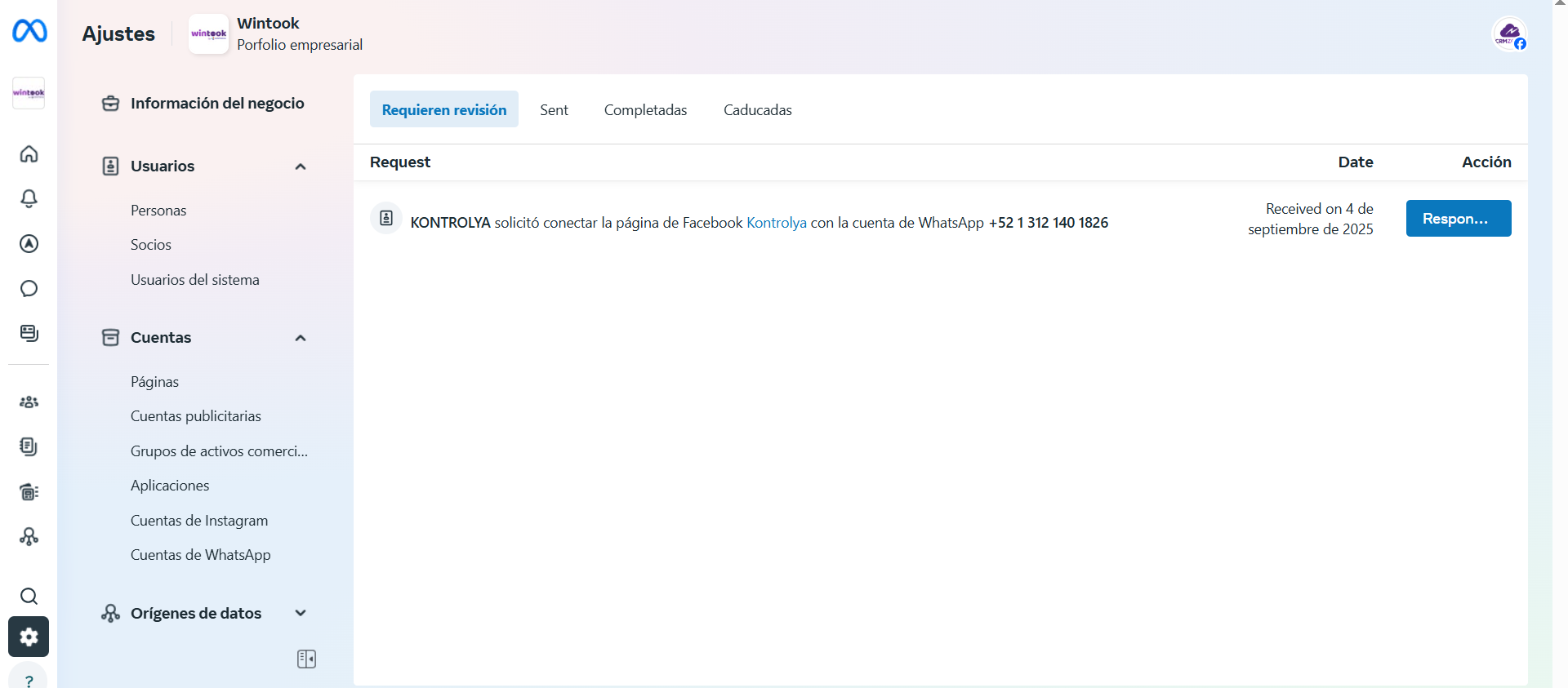Collapse the Usuarios section chevron

pos(301,166)
